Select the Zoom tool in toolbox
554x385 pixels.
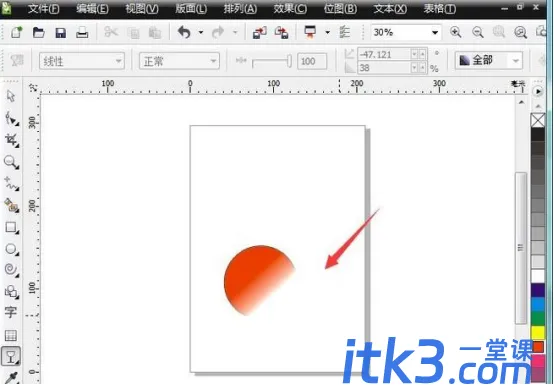click(x=11, y=162)
